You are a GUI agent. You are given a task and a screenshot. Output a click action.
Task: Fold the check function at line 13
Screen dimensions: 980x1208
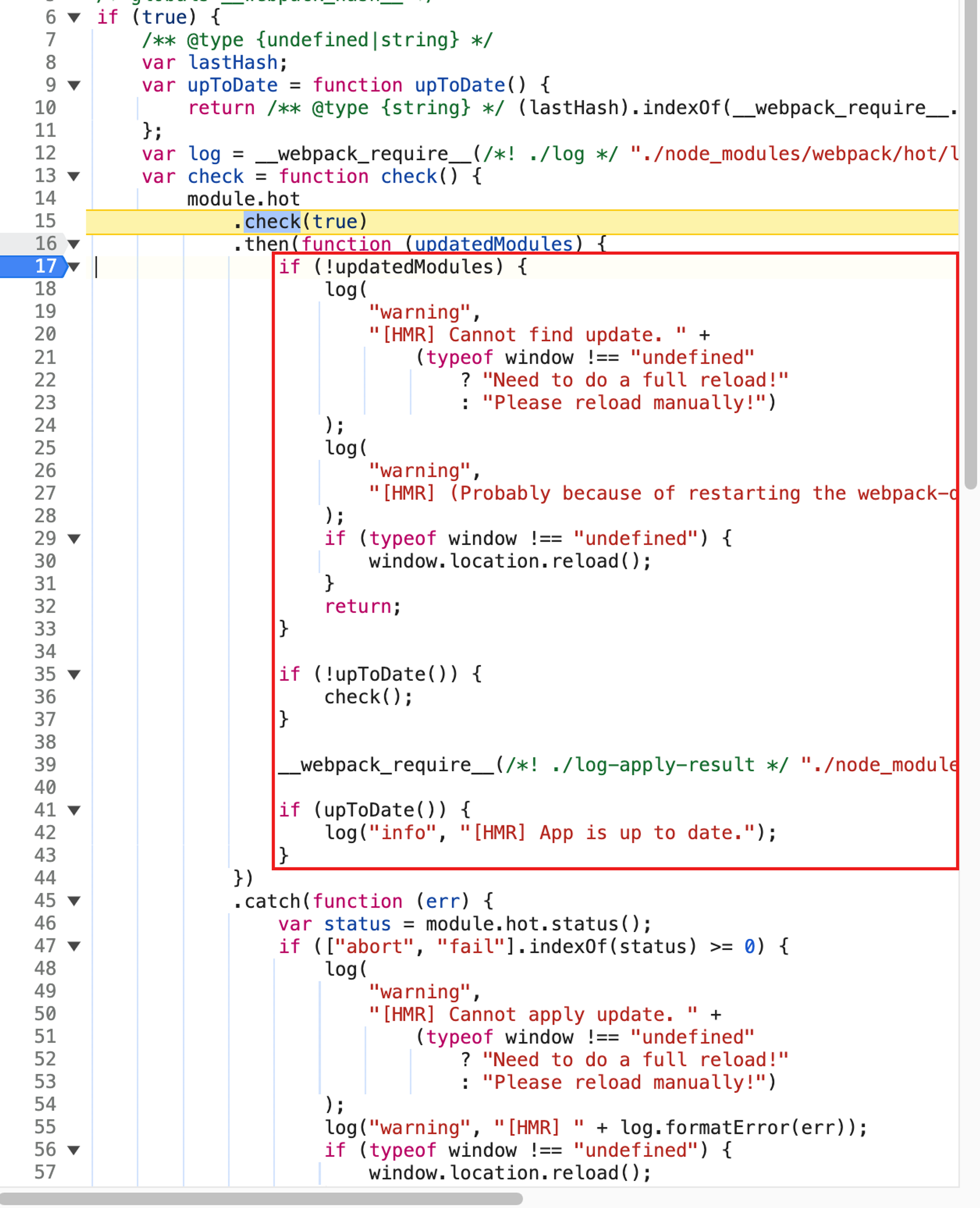tap(74, 177)
